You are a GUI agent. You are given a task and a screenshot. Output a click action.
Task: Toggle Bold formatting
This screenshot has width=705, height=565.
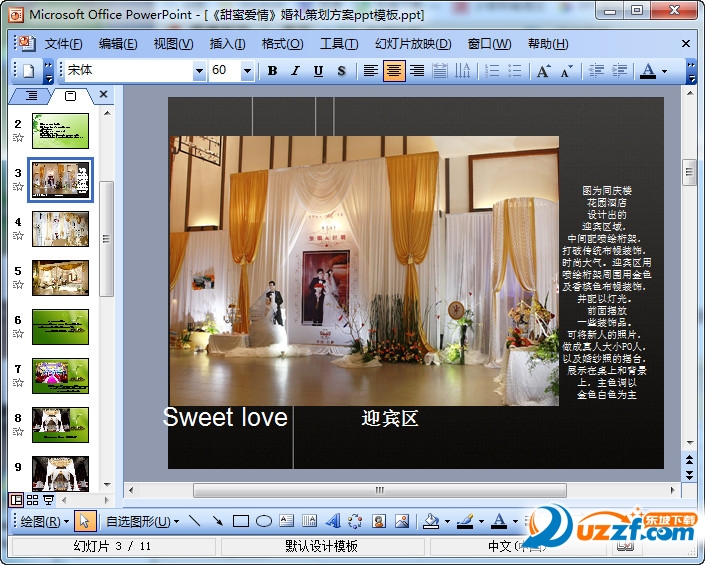(x=272, y=71)
